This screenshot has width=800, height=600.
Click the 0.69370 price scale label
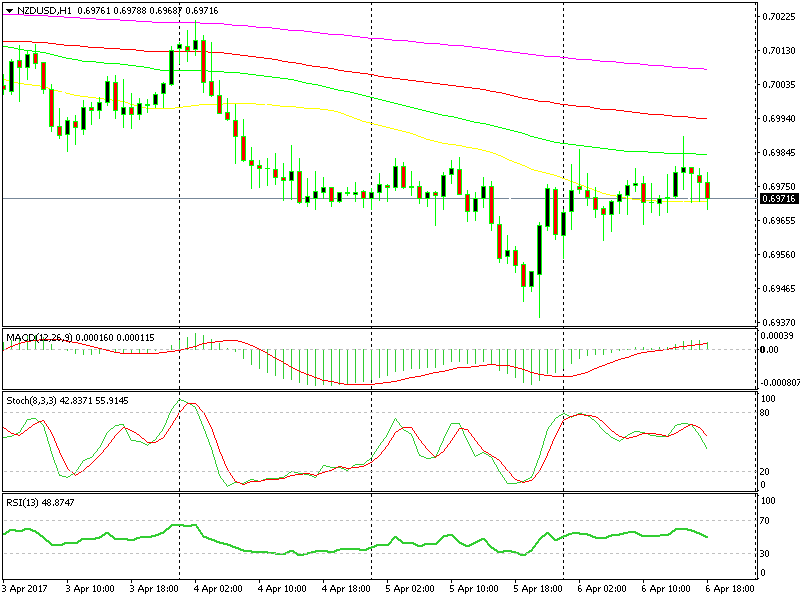(x=779, y=322)
